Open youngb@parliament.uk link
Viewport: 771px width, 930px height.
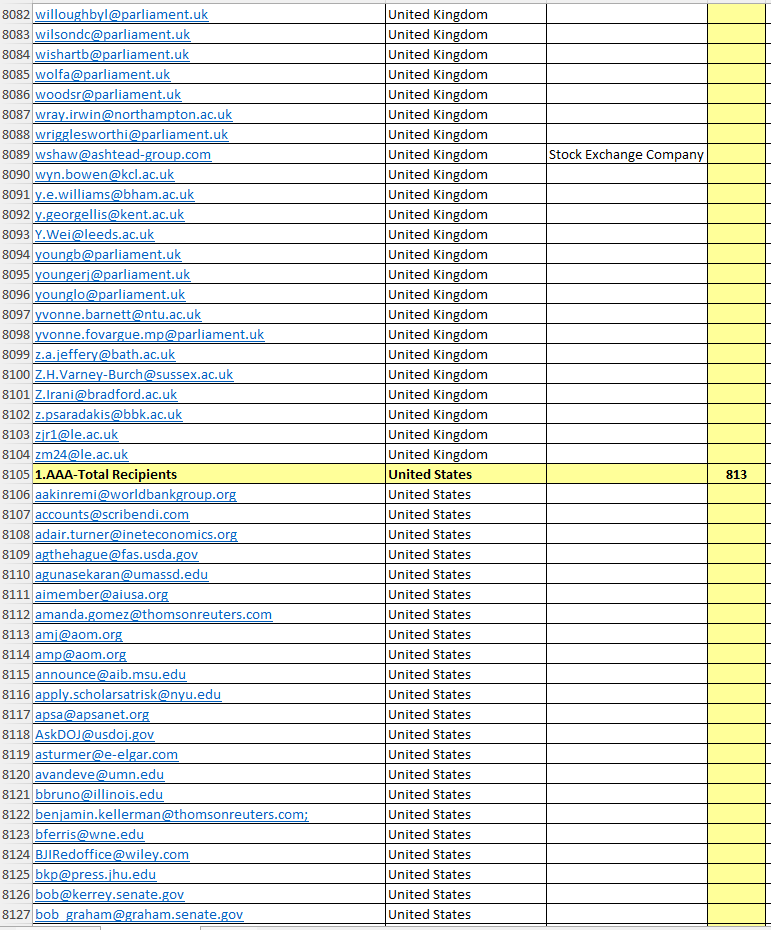(108, 254)
